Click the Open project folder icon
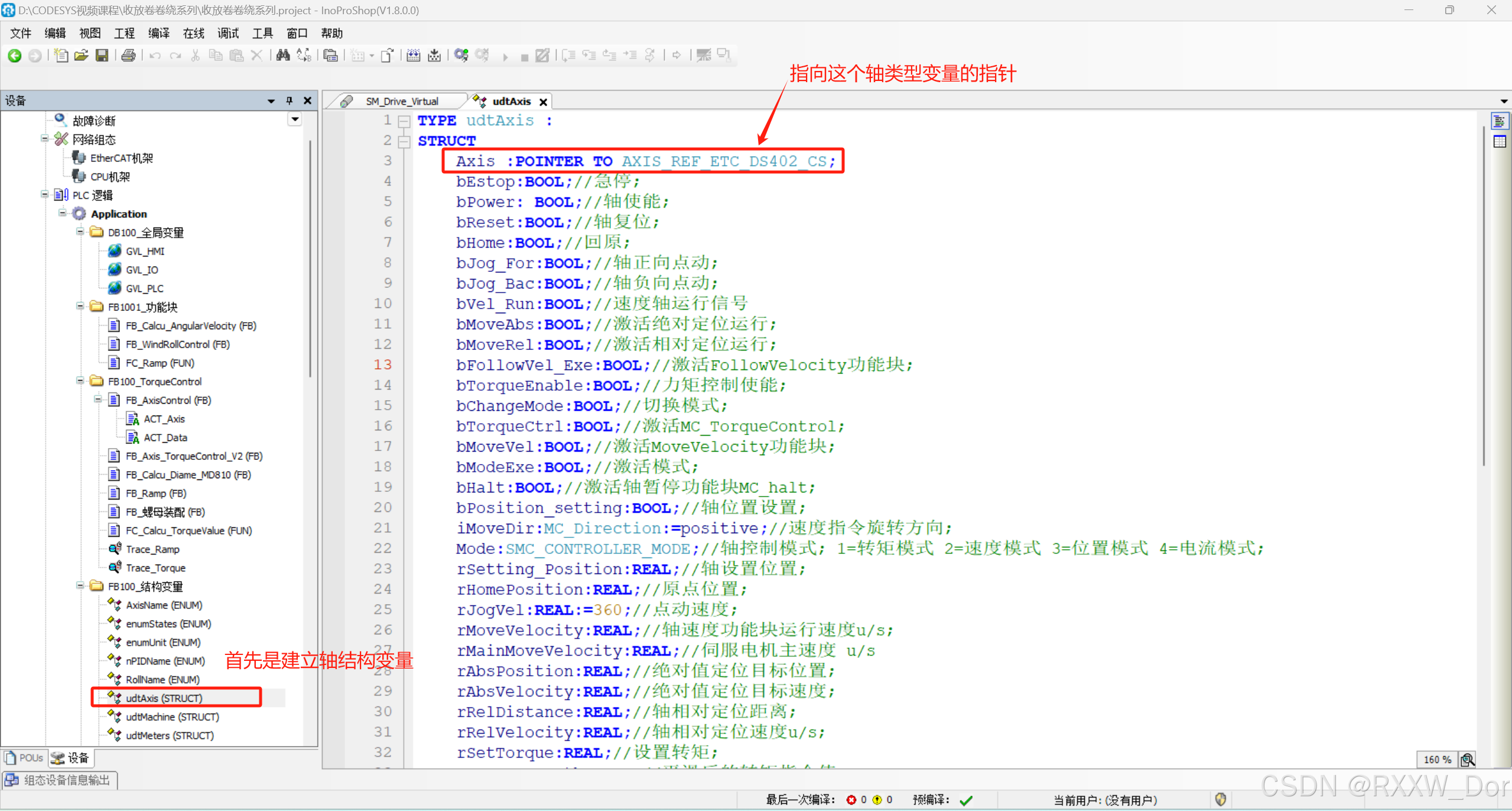The width and height of the screenshot is (1512, 811). 82,56
